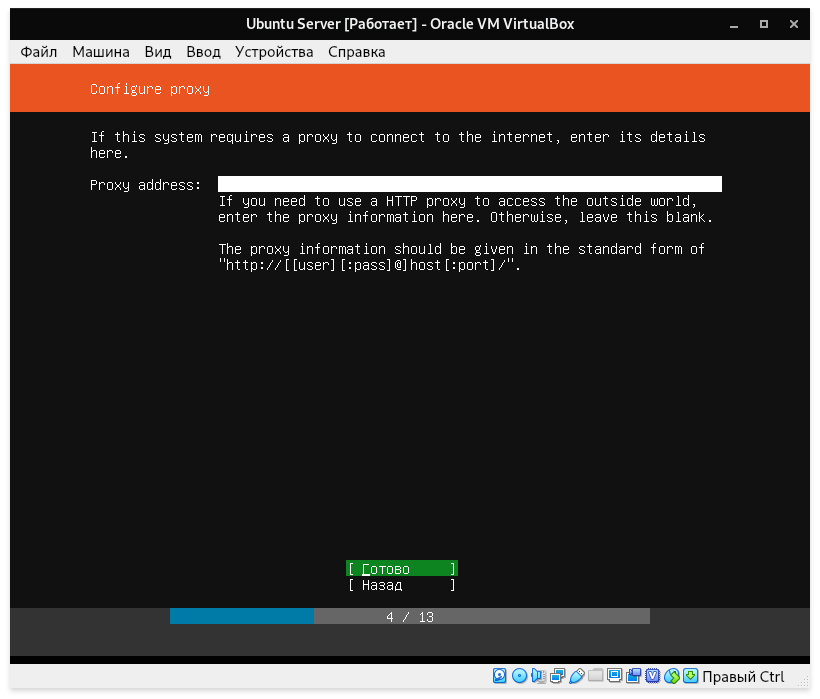820x699 pixels.
Task: Click the green arrow keyboard capture icon
Action: click(x=690, y=676)
